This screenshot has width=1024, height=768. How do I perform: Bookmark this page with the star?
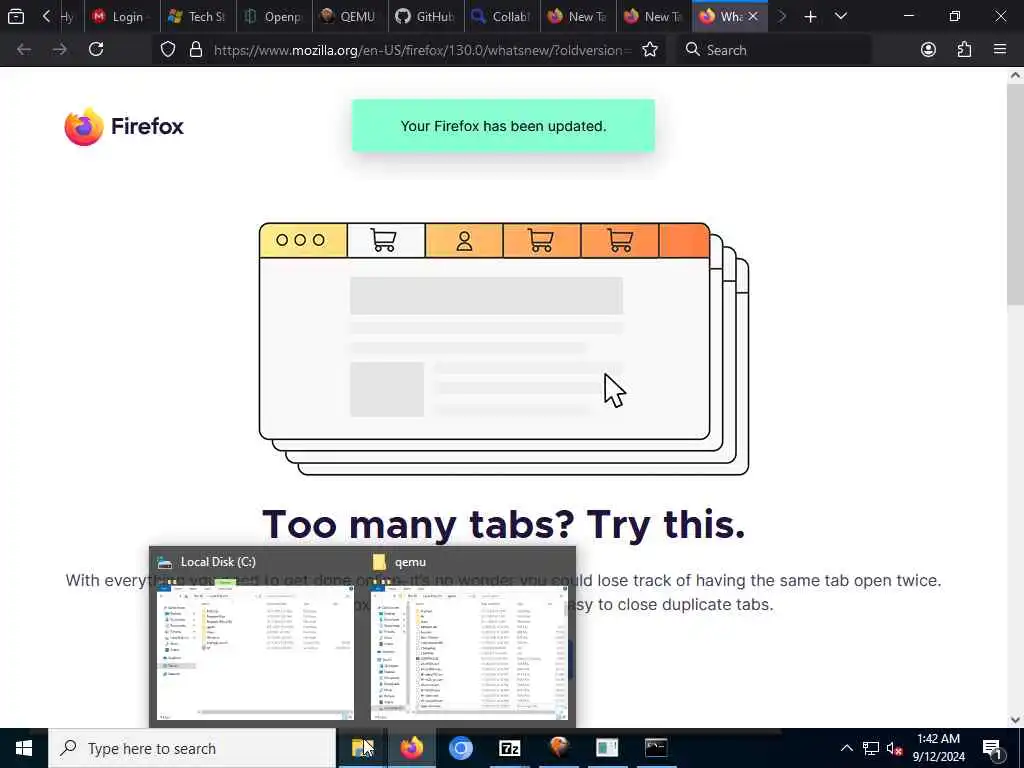[x=650, y=50]
